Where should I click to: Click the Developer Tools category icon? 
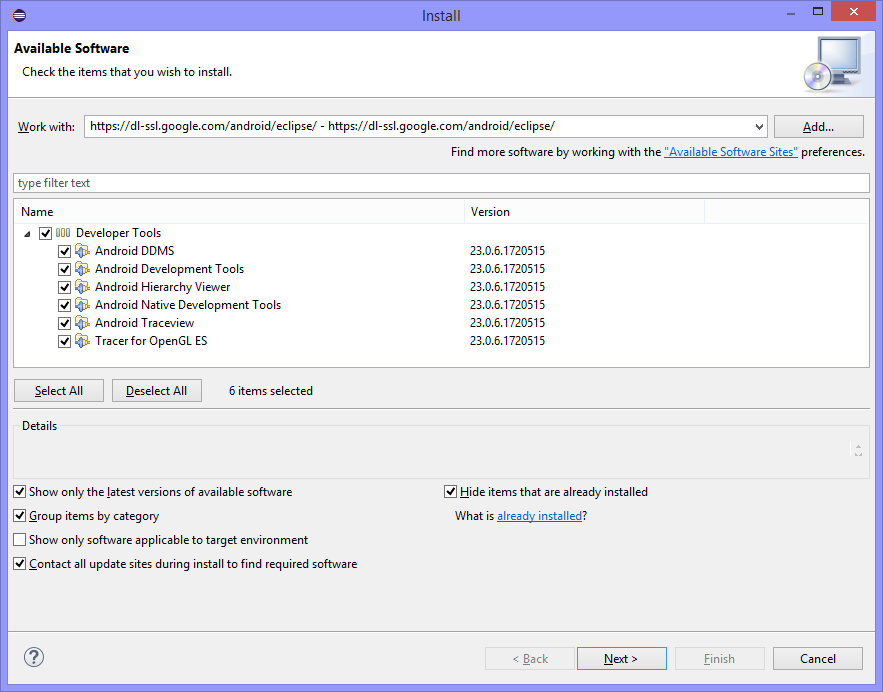tap(63, 233)
